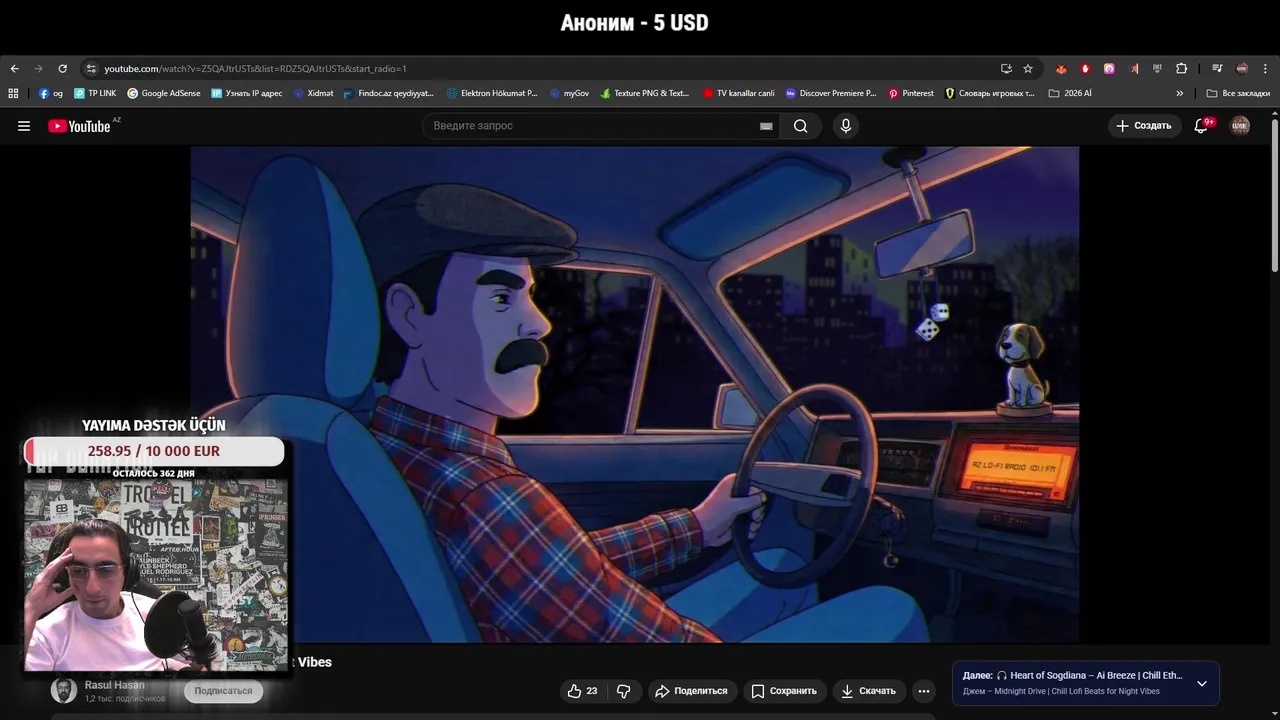The height and width of the screenshot is (720, 1280).
Task: Open Chrome three-dot menu
Action: click(x=1265, y=69)
